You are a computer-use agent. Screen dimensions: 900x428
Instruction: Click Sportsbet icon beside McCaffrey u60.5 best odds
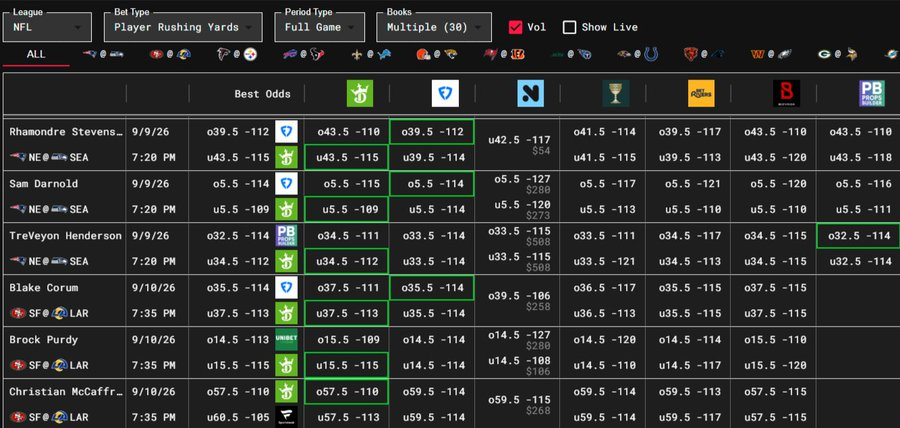[286, 417]
